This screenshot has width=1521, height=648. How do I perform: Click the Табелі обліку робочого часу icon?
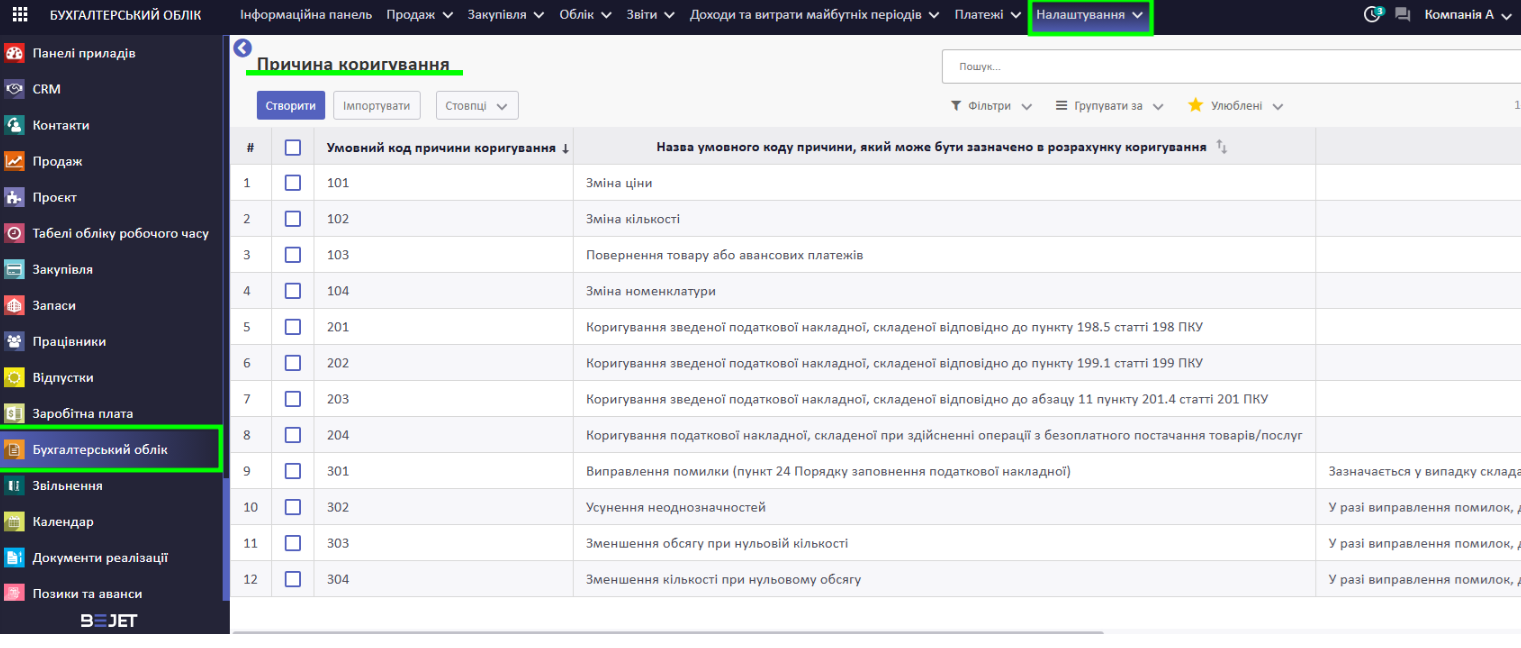tap(14, 233)
